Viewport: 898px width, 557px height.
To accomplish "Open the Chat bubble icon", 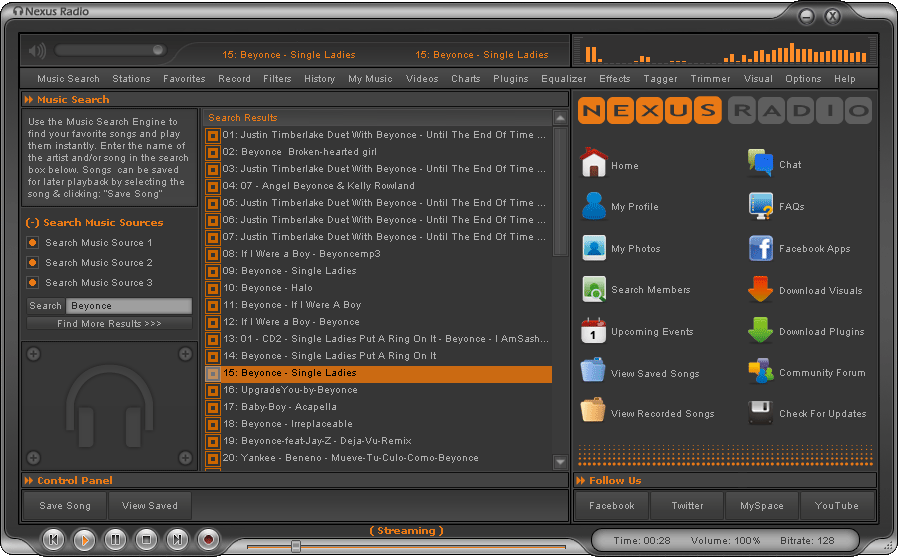I will point(760,163).
